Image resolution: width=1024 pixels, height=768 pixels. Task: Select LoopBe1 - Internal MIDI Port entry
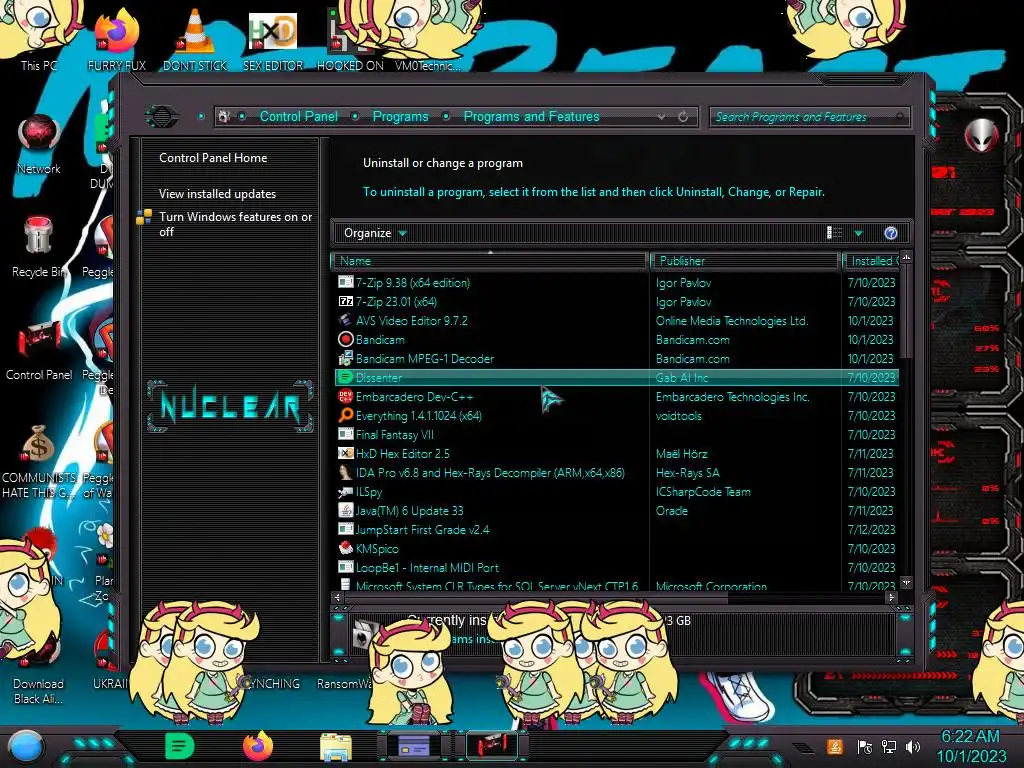click(x=617, y=568)
